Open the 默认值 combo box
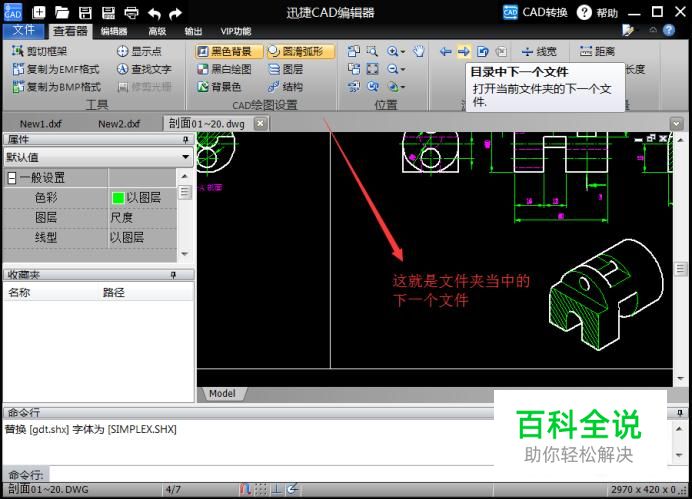The width and height of the screenshot is (692, 499). tap(98, 157)
